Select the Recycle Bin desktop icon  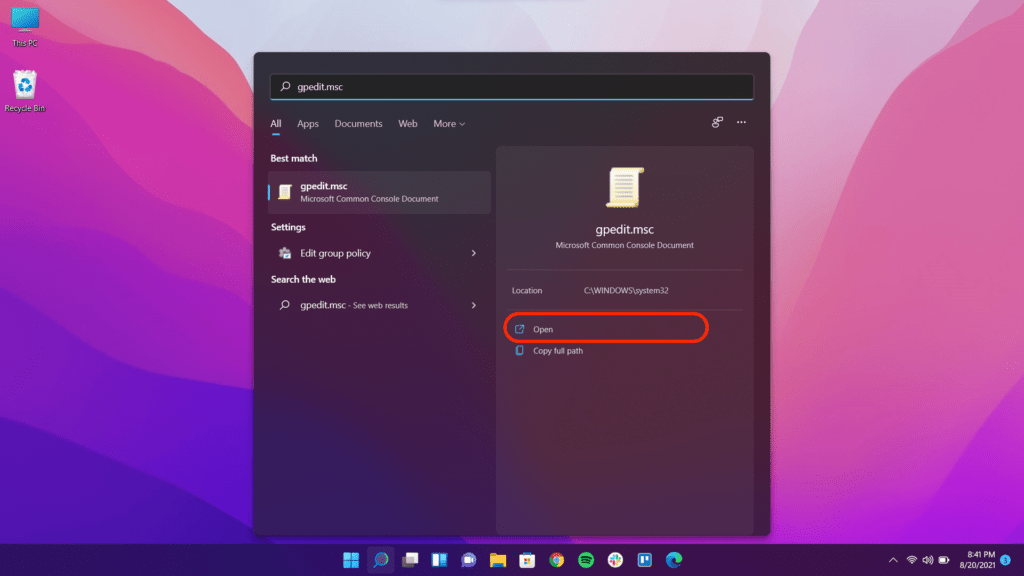click(x=25, y=91)
